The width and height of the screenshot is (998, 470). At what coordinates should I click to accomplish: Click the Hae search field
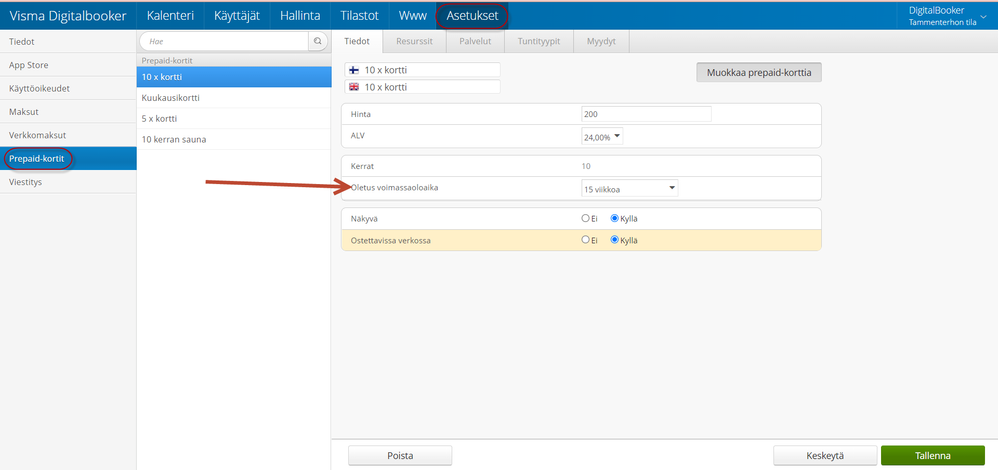click(x=224, y=41)
